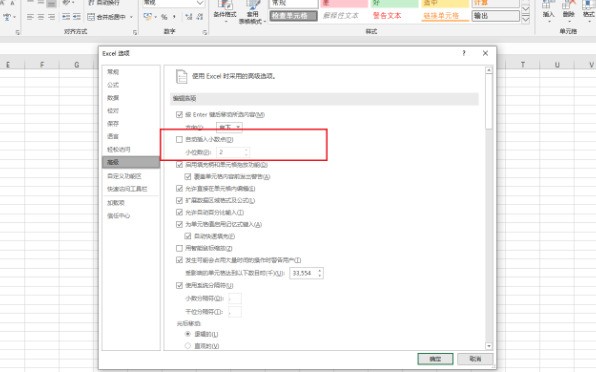Toggle extend data range formats checkbox
The width and height of the screenshot is (596, 372).
tap(179, 200)
